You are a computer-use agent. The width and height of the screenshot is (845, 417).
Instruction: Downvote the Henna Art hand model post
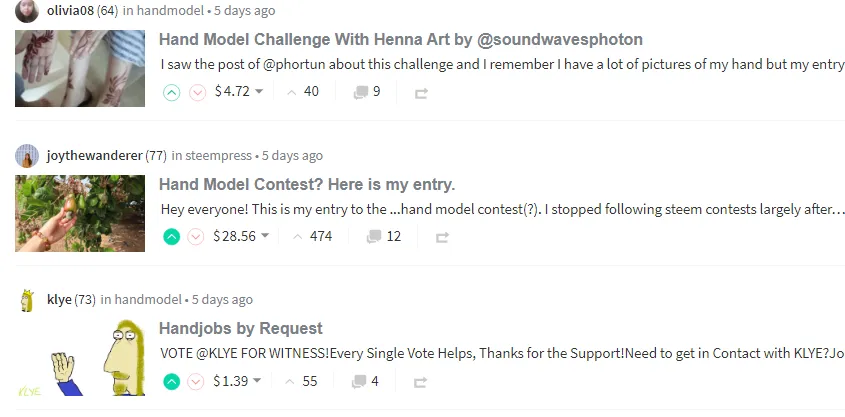198,93
